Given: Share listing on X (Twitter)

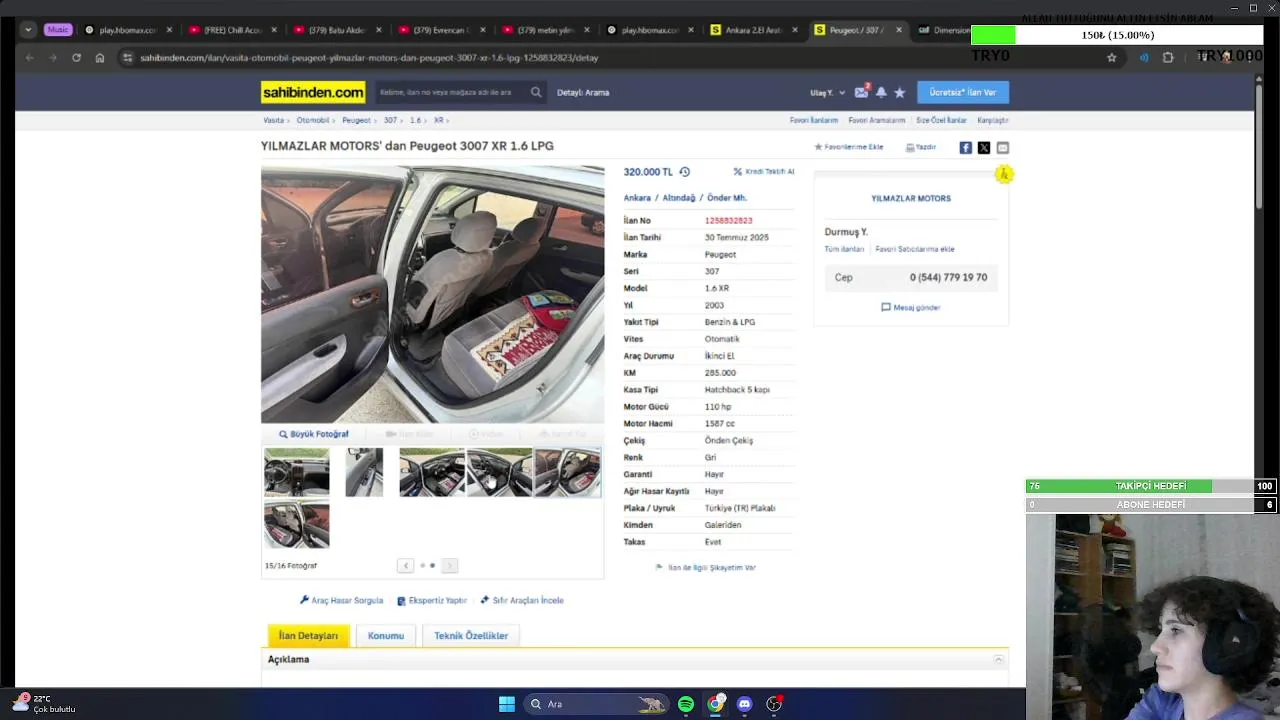Looking at the screenshot, I should pos(984,147).
